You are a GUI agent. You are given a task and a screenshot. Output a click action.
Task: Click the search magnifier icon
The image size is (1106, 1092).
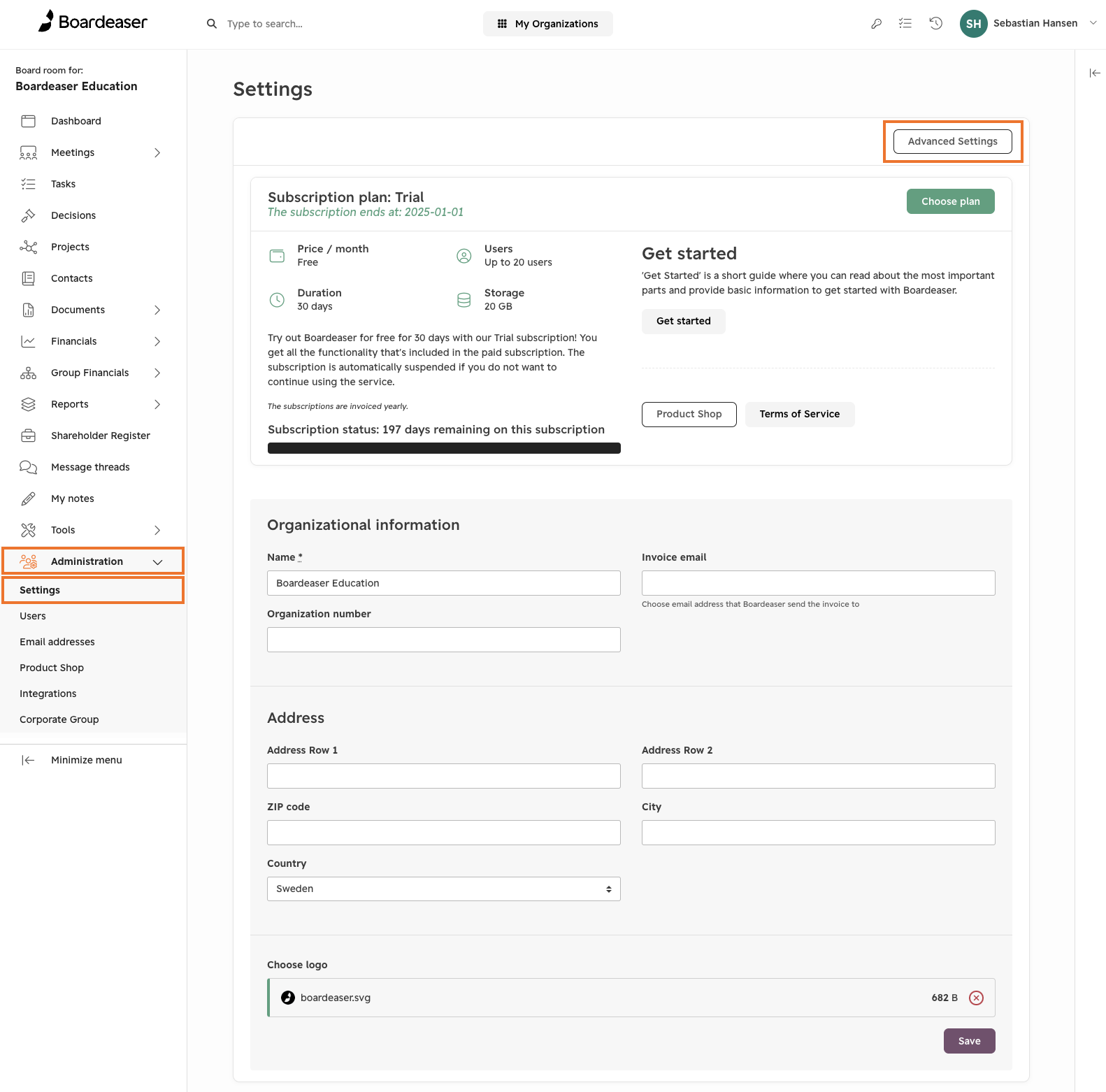(212, 24)
